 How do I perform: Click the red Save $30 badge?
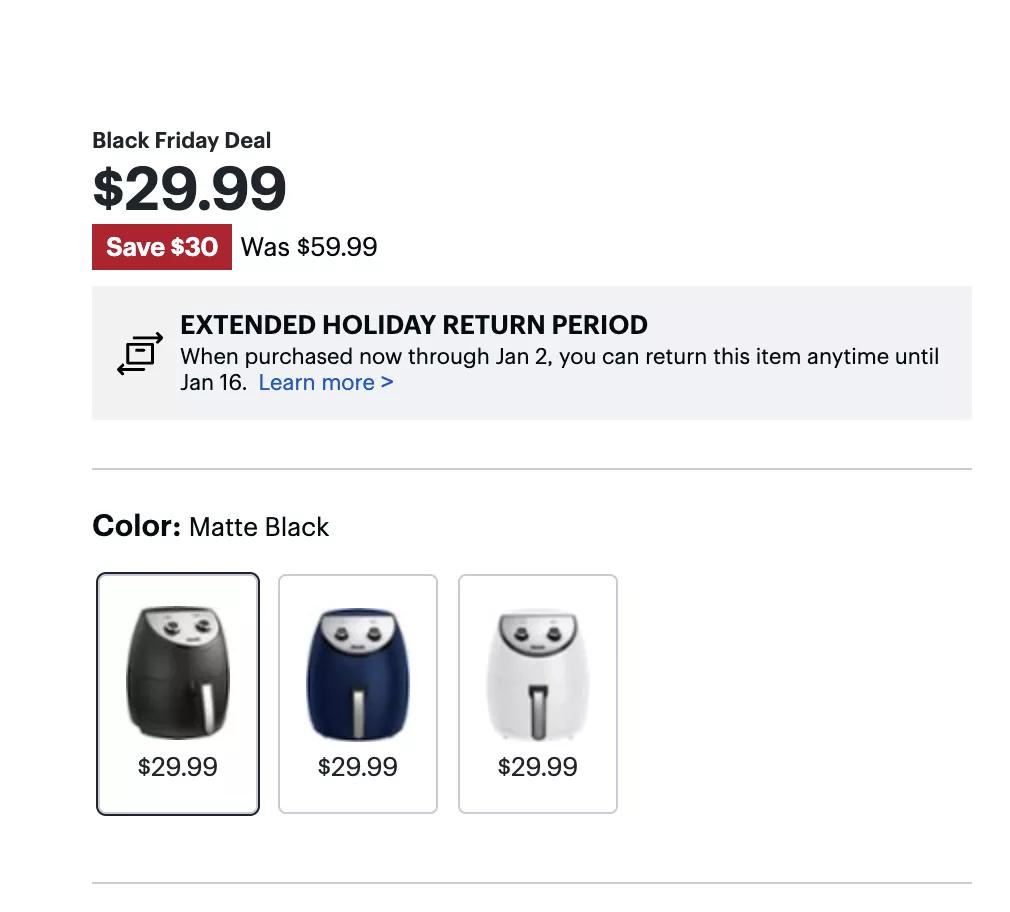pos(162,247)
